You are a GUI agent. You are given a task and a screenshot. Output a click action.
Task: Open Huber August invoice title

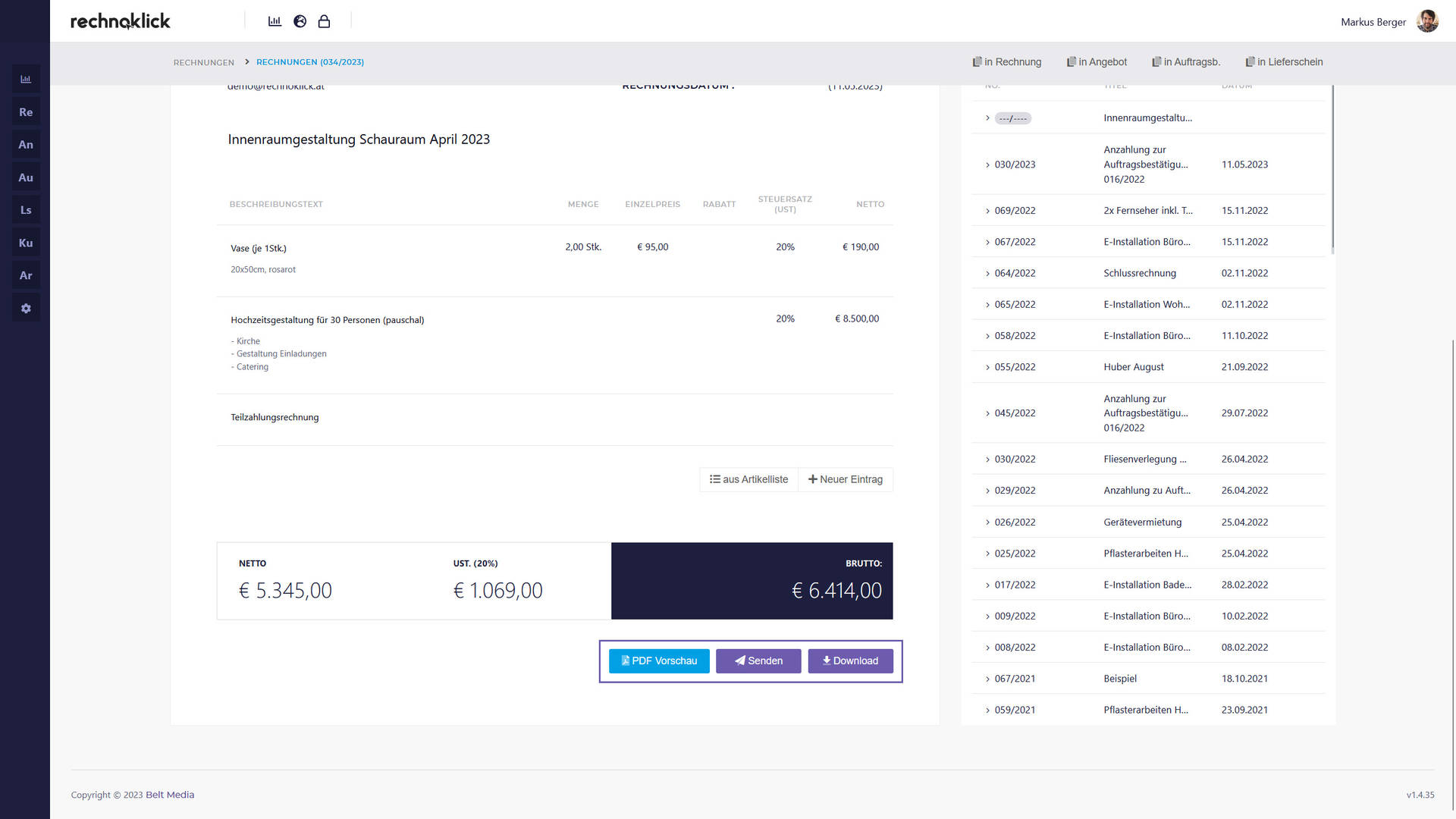(1134, 367)
